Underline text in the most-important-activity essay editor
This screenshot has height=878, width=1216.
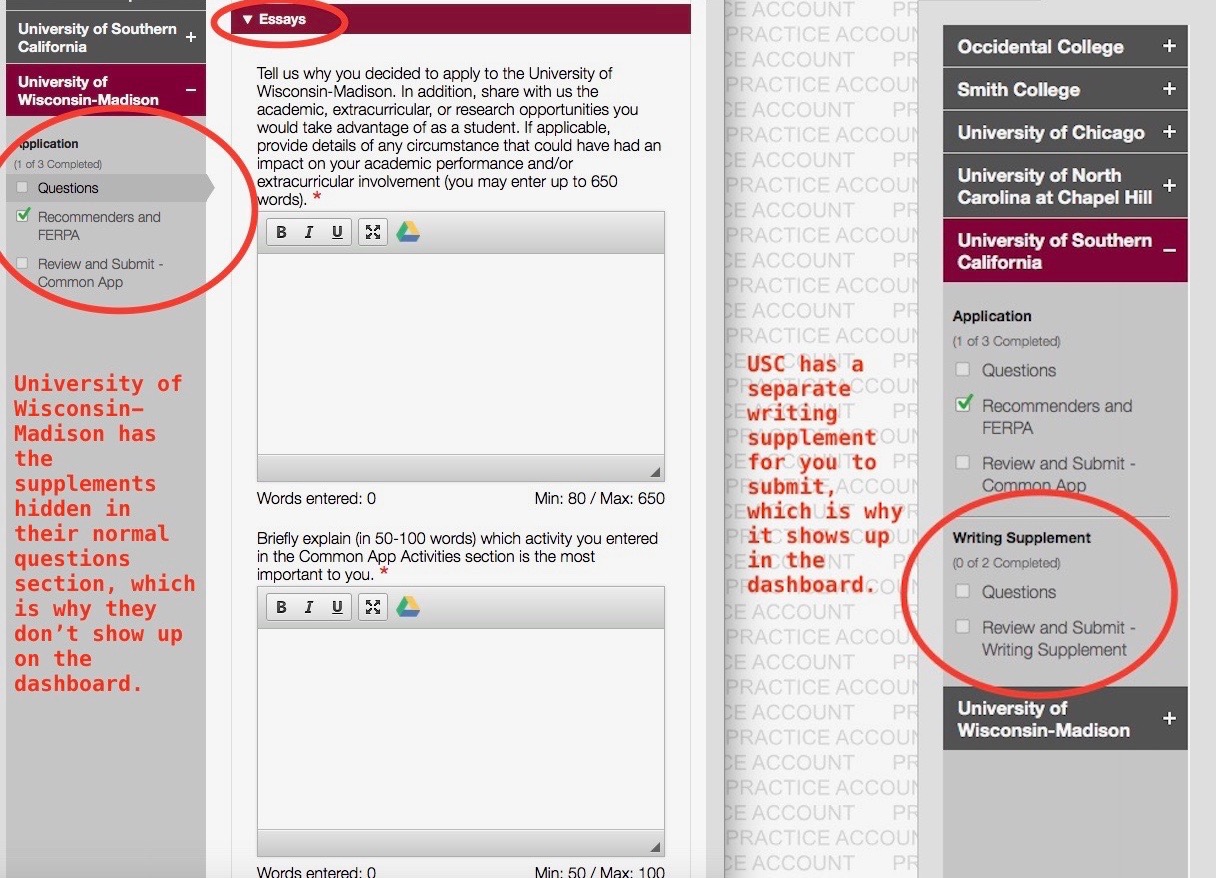337,607
